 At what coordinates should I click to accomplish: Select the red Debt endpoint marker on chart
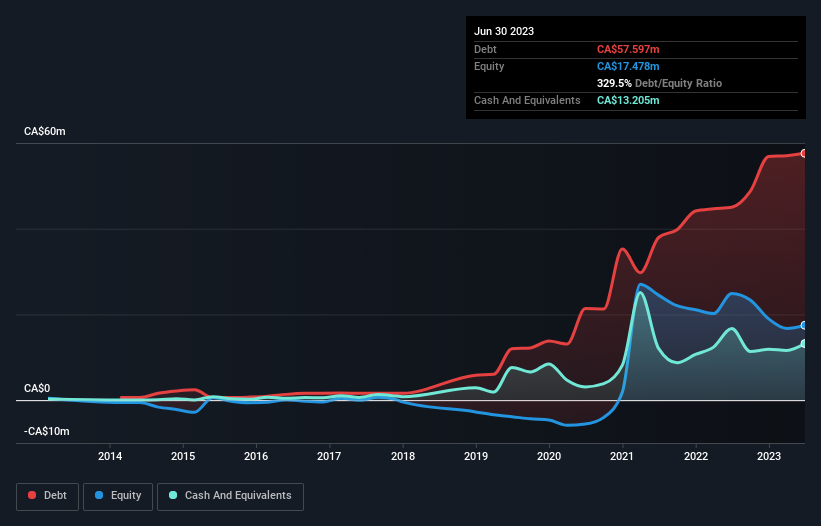pyautogui.click(x=804, y=153)
